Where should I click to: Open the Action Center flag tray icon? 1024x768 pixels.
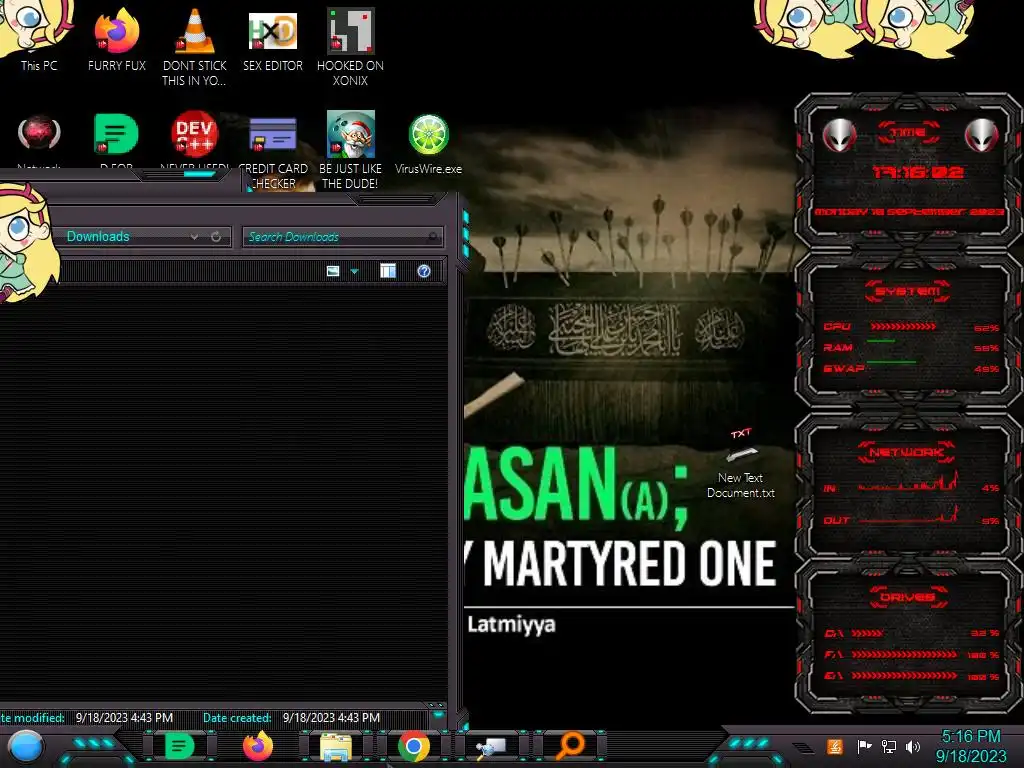pyautogui.click(x=864, y=746)
